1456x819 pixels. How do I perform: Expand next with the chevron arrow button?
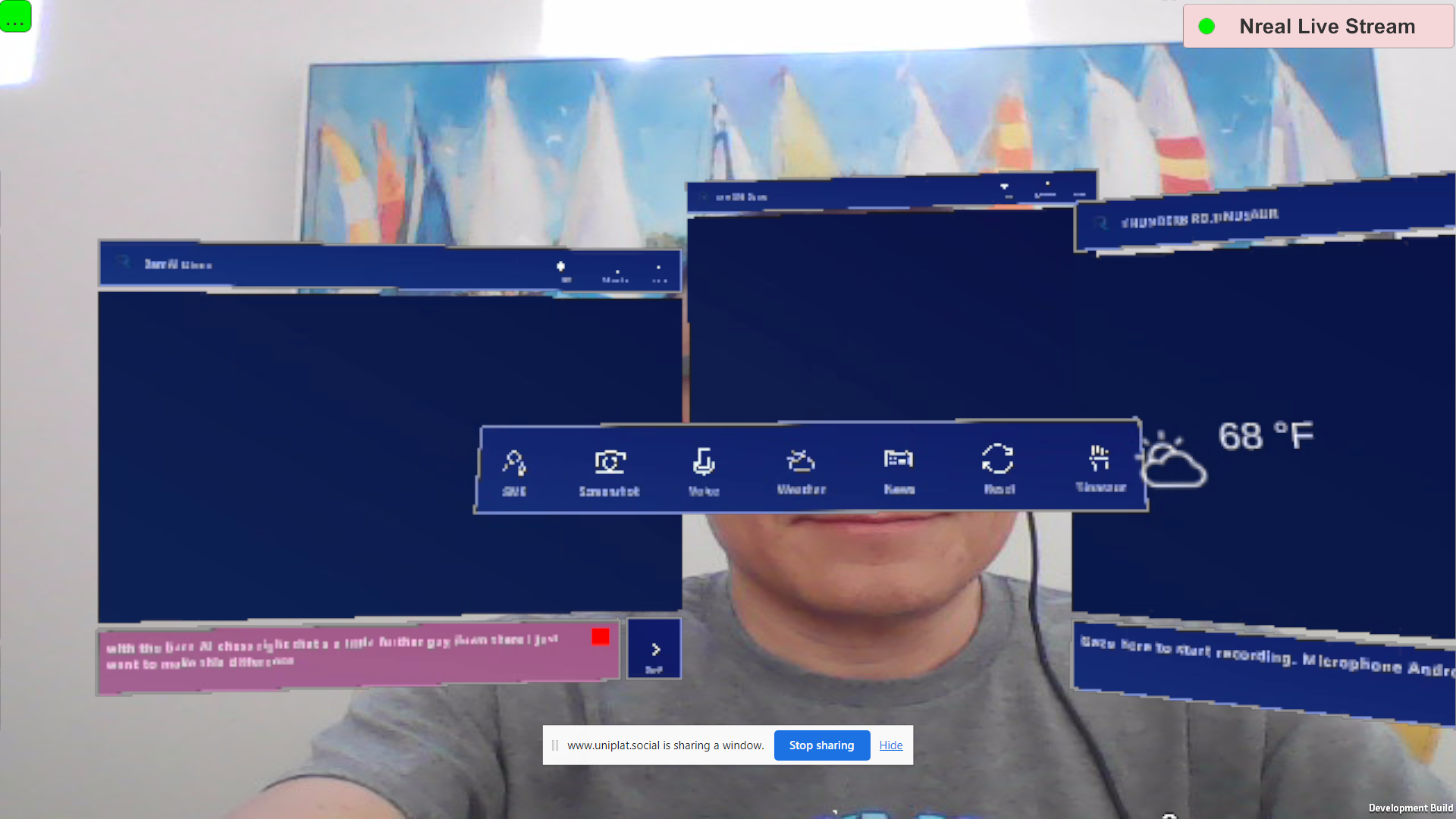654,650
